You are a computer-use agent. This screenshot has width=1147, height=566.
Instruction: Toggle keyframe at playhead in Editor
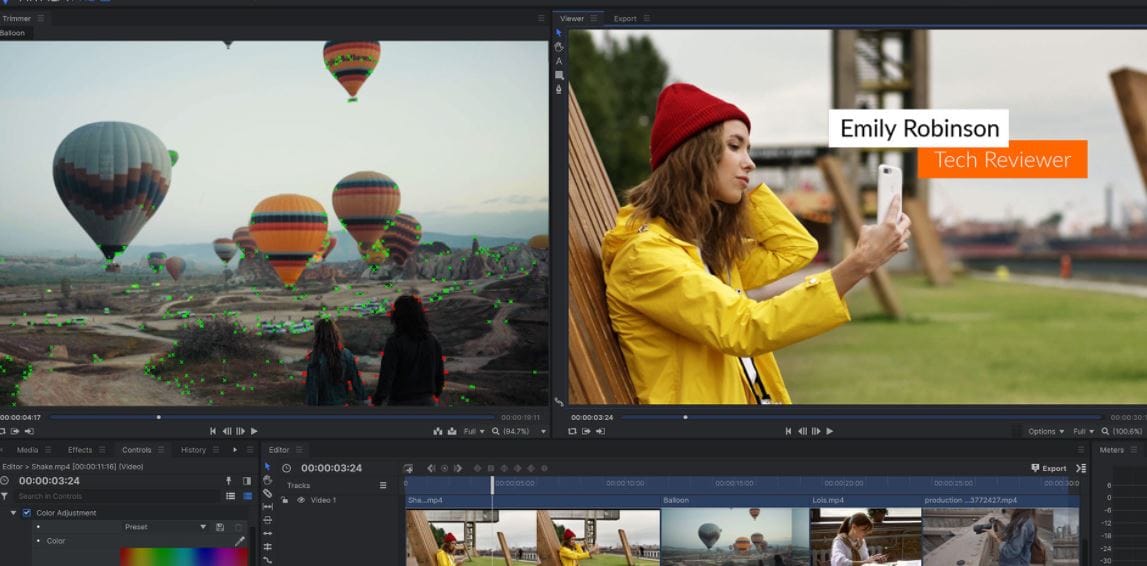click(x=444, y=468)
